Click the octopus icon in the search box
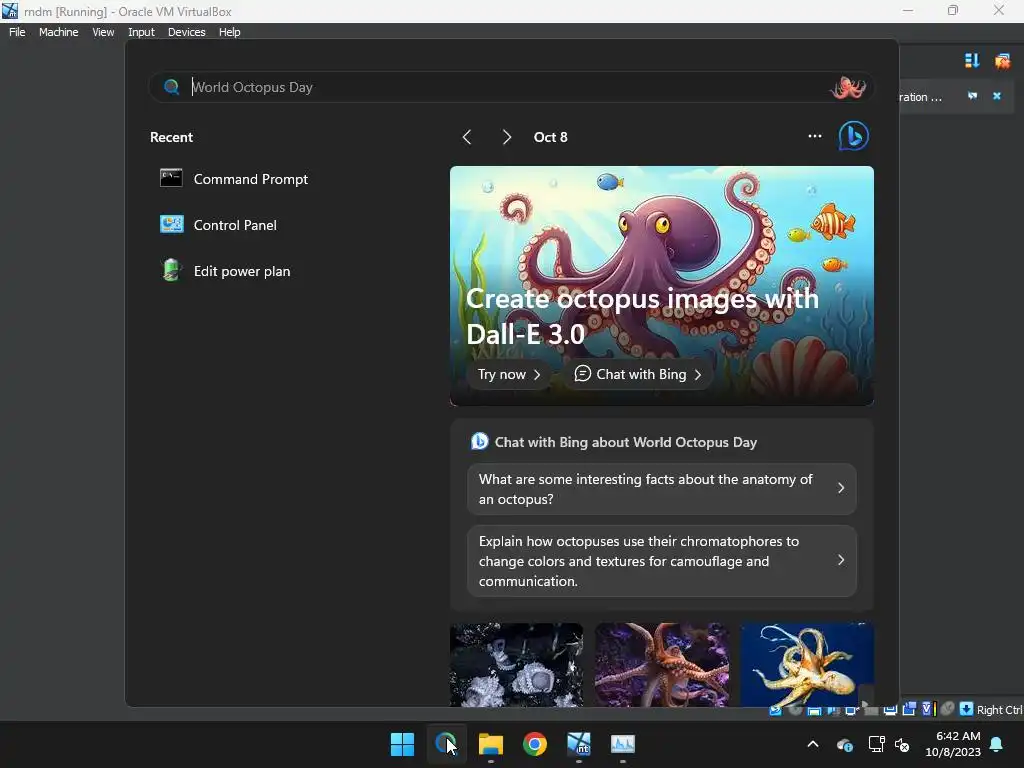The image size is (1024, 768). click(848, 87)
